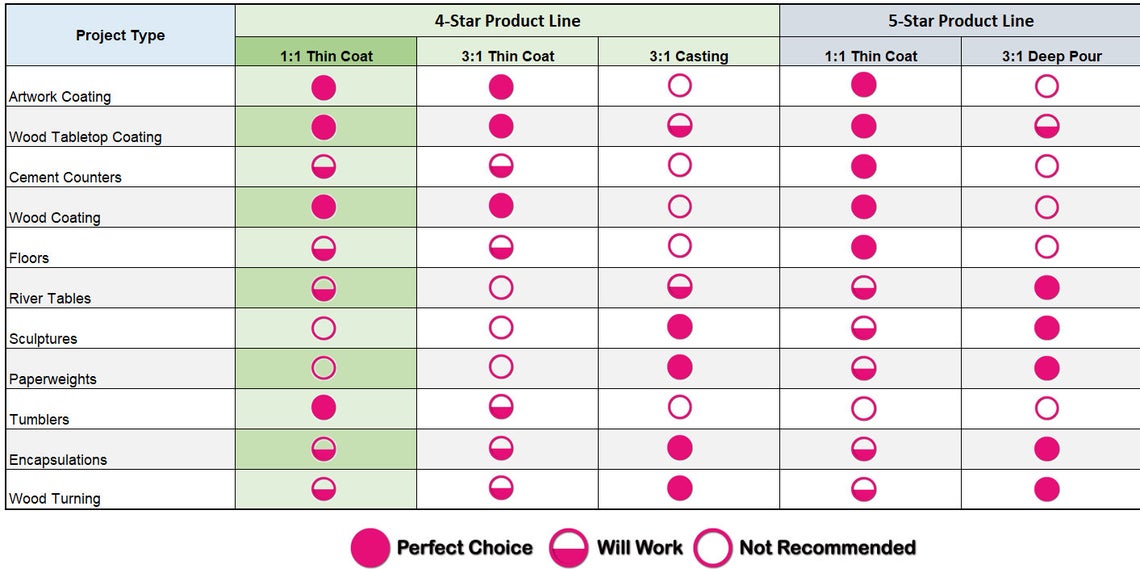This screenshot has width=1140, height=569.
Task: Pick the Cement Counters half circle under 3:1 Thin Coat
Action: click(501, 166)
